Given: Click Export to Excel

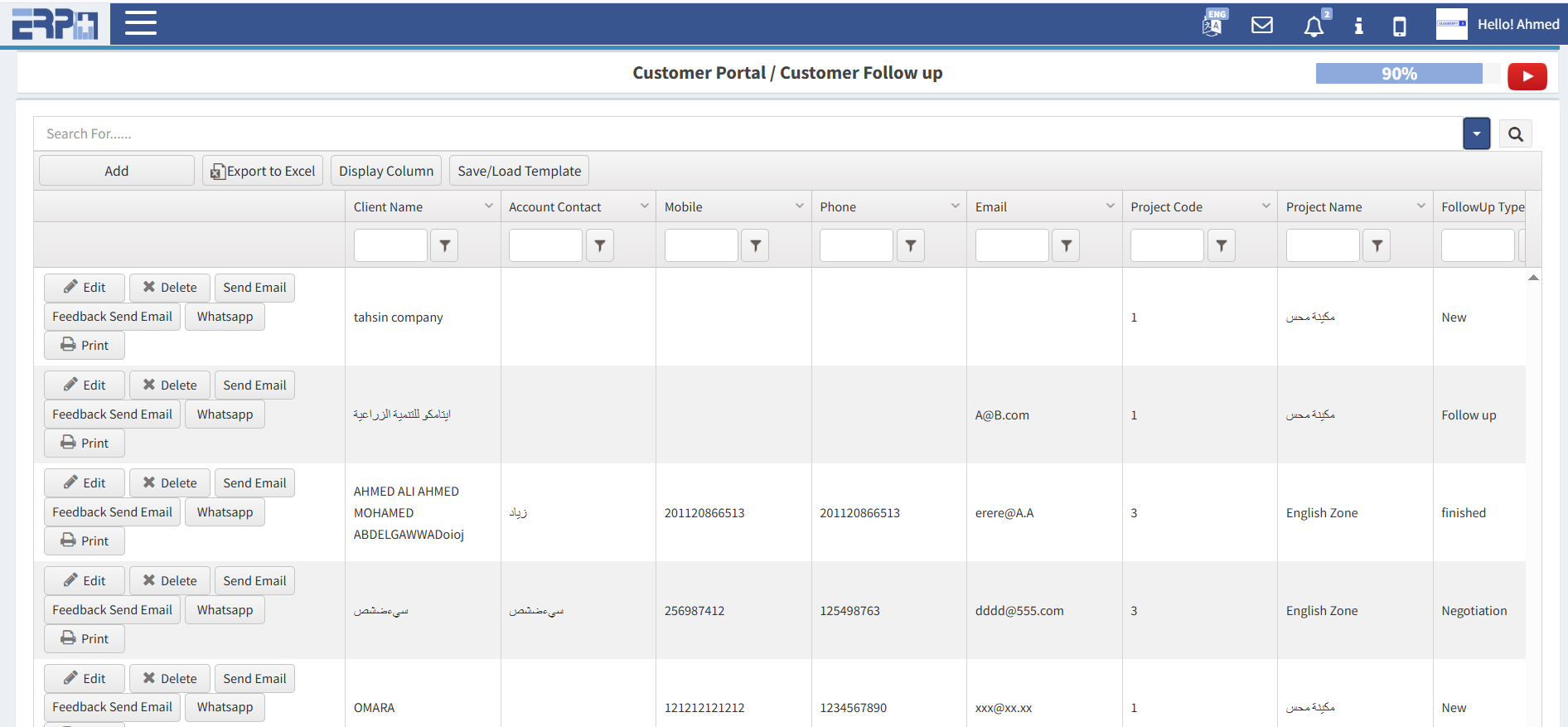Looking at the screenshot, I should [263, 171].
